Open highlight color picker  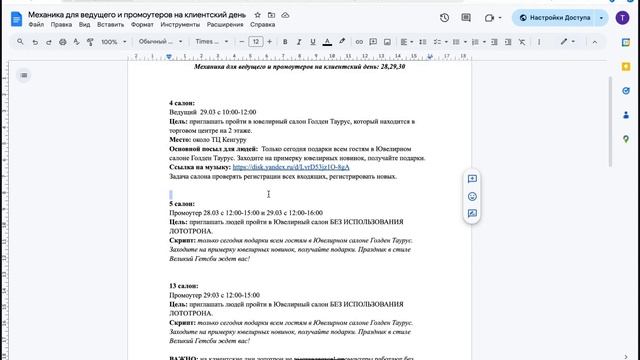point(342,42)
